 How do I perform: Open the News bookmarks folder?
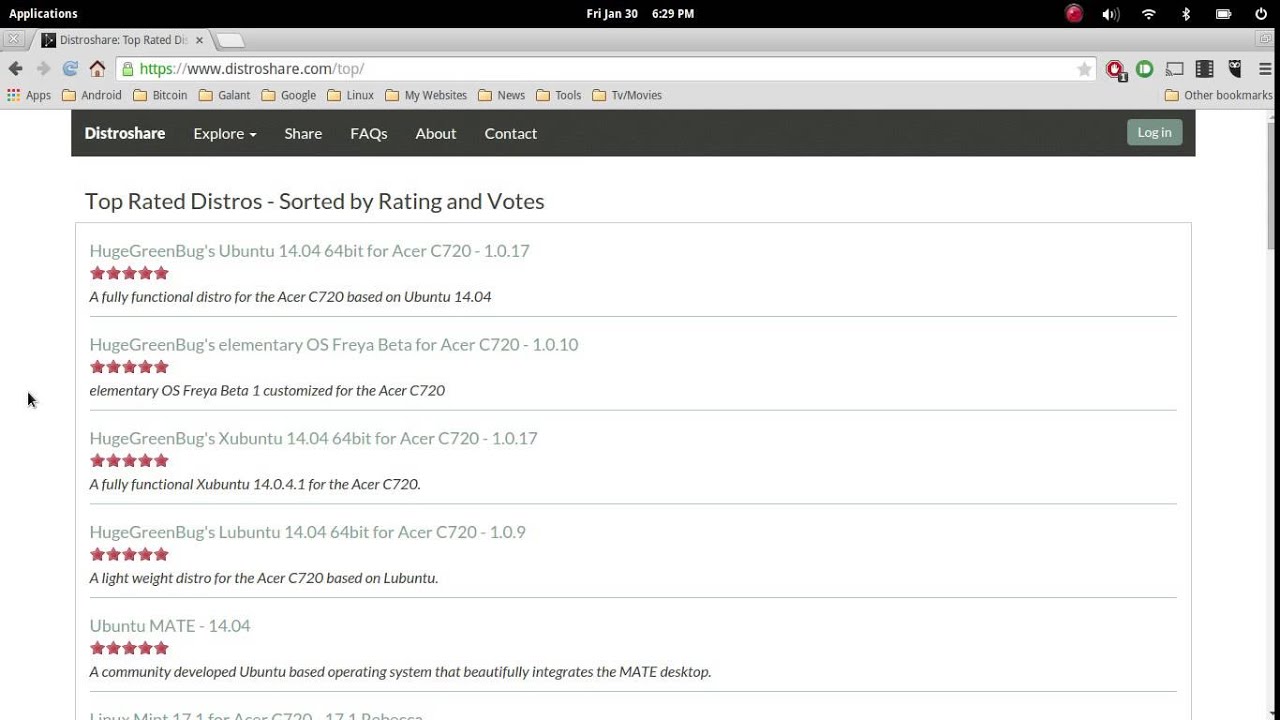coord(501,95)
